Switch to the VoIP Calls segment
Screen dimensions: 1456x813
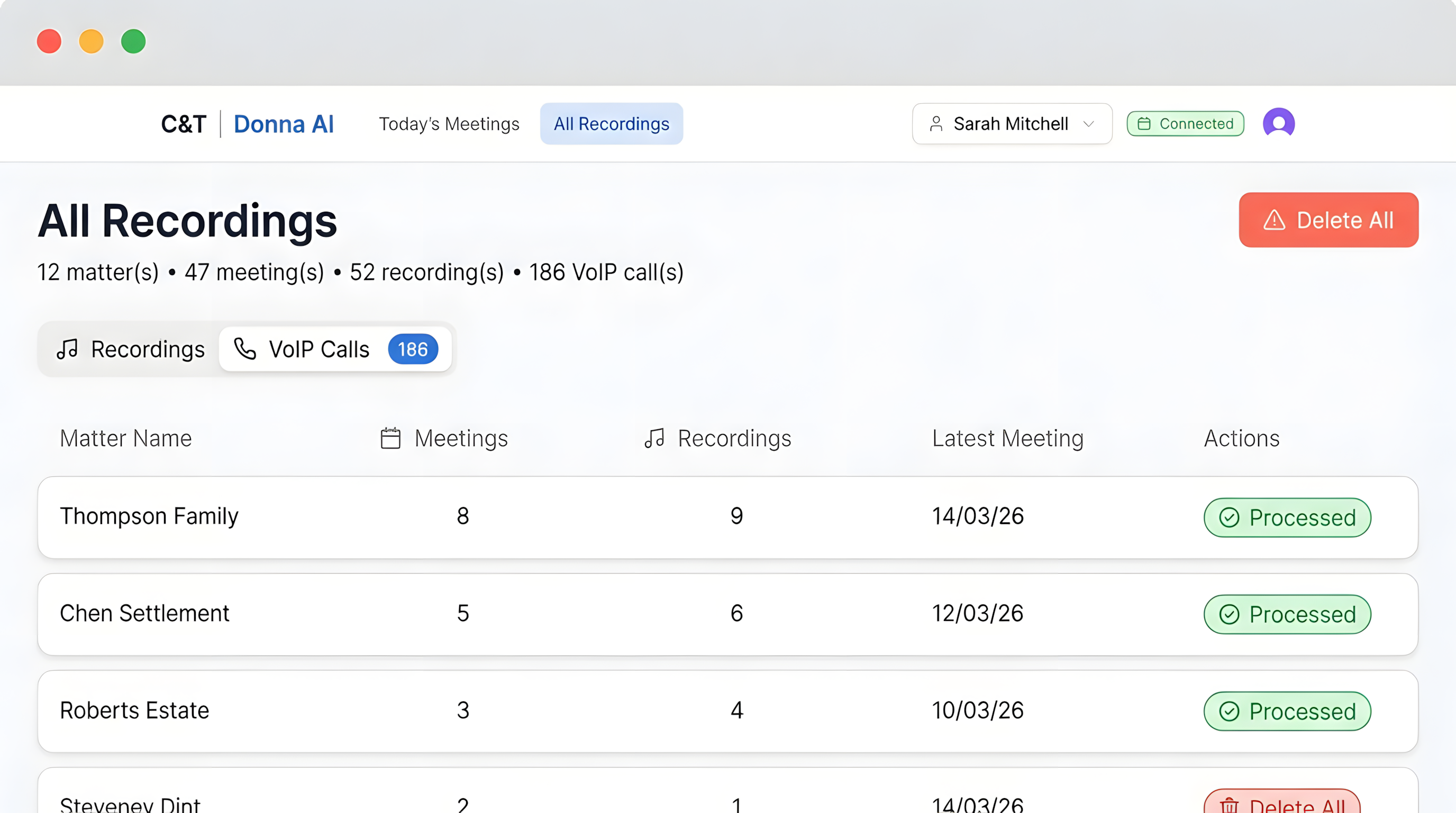(319, 349)
